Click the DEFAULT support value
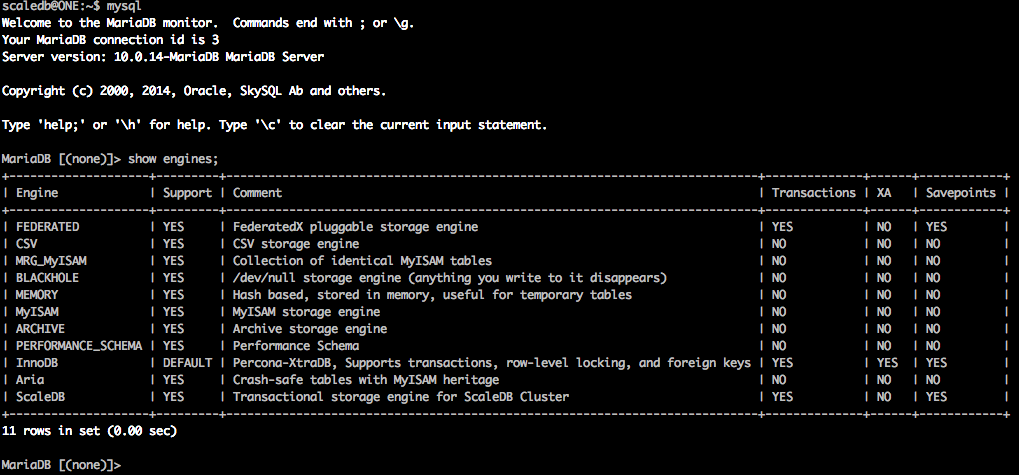The width and height of the screenshot is (1019, 475). coord(187,363)
